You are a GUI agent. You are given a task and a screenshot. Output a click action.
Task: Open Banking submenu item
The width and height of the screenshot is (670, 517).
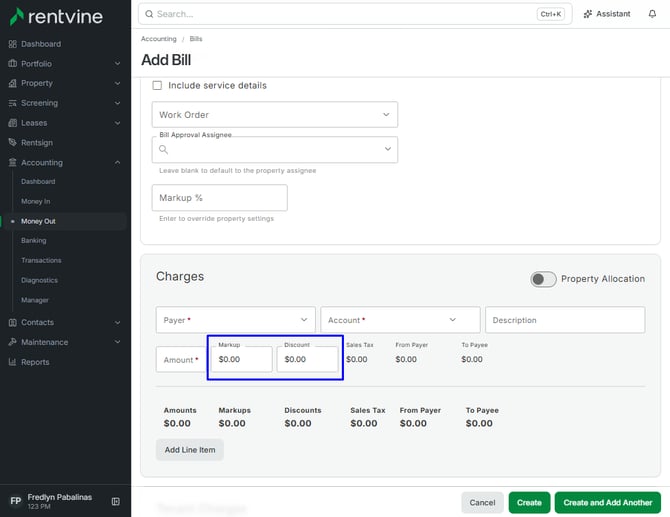click(34, 241)
